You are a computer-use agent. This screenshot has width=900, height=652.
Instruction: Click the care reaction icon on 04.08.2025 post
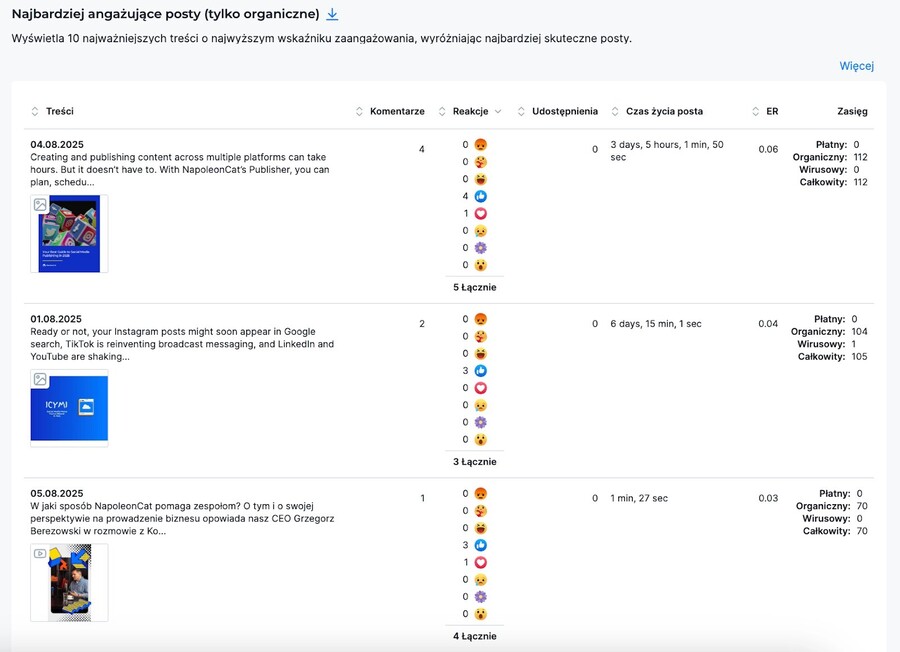pyautogui.click(x=481, y=162)
